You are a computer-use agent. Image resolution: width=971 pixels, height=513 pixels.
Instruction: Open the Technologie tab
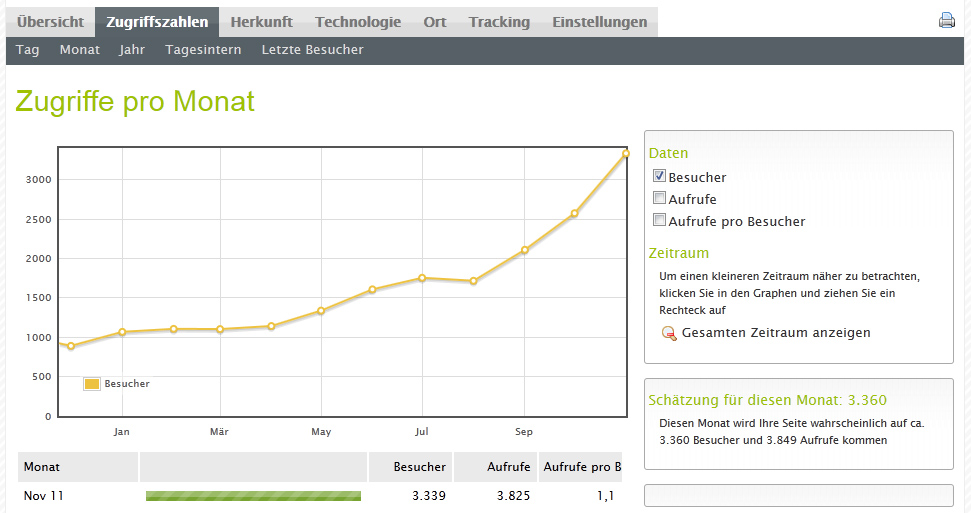pos(358,22)
